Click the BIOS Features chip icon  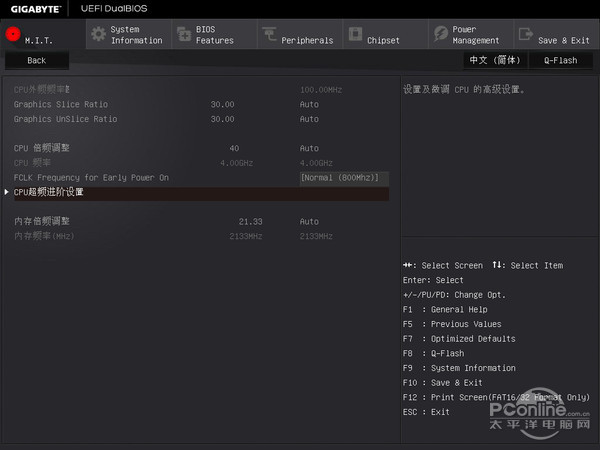[184, 34]
